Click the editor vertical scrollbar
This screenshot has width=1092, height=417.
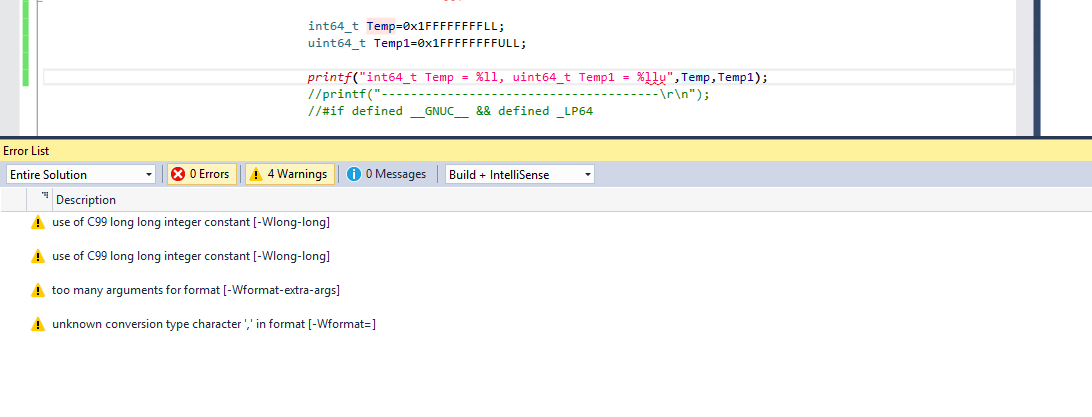tap(1025, 60)
